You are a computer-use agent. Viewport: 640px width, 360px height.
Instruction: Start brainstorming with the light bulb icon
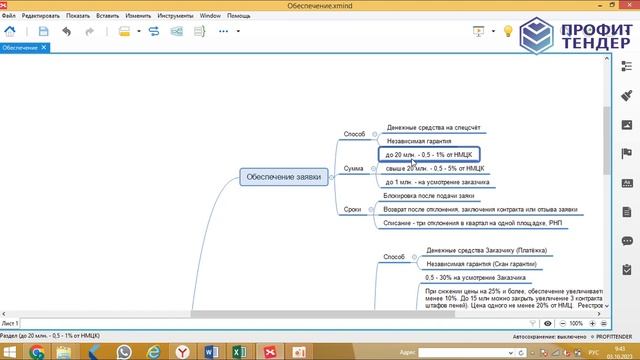pos(508,31)
